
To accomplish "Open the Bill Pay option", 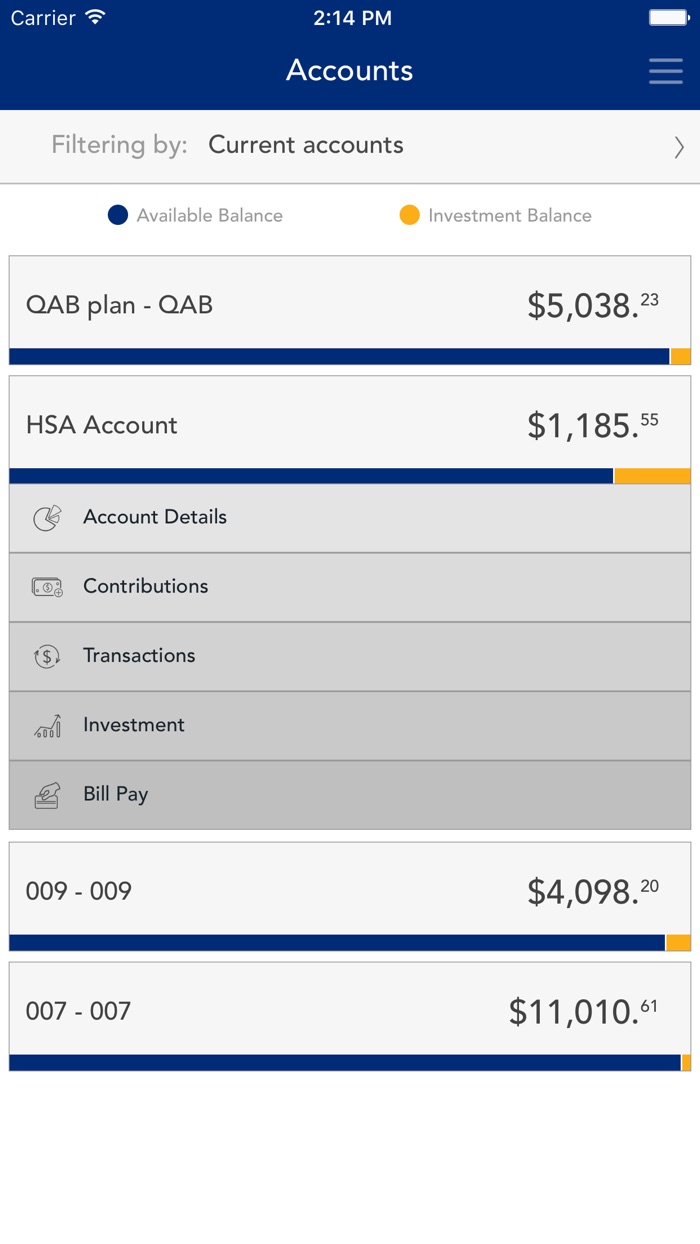I will click(x=116, y=795).
